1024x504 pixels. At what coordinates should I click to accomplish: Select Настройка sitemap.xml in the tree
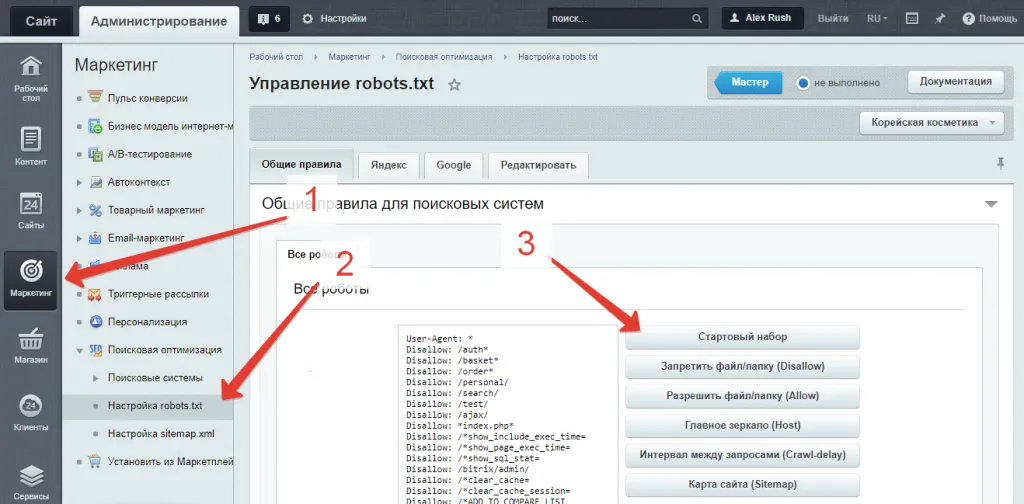[x=161, y=434]
